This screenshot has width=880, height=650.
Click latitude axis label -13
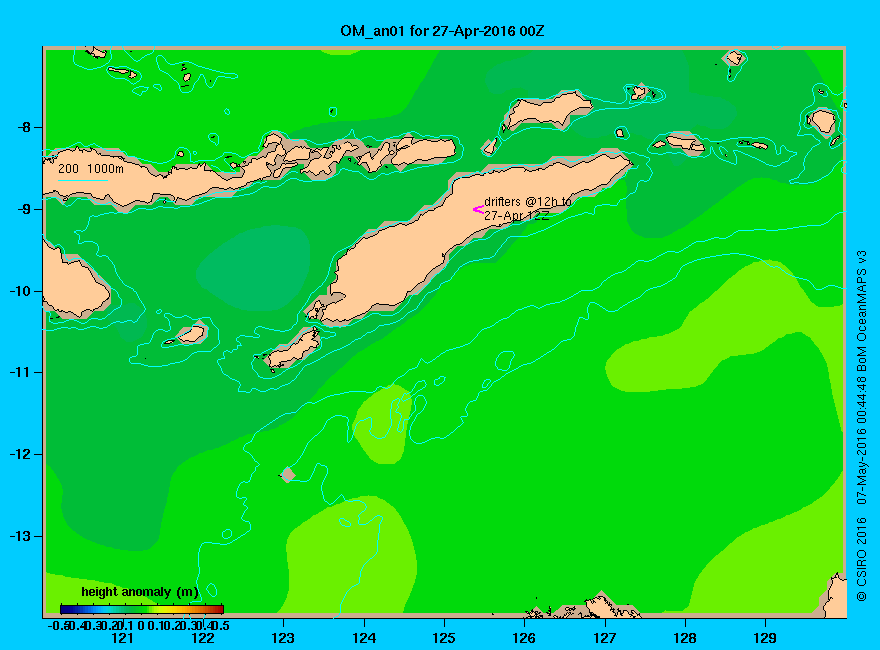(20, 537)
